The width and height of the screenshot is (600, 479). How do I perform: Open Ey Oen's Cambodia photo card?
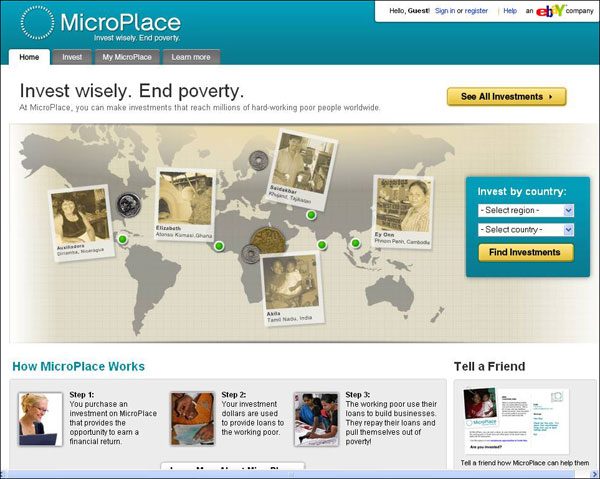pyautogui.click(x=403, y=212)
